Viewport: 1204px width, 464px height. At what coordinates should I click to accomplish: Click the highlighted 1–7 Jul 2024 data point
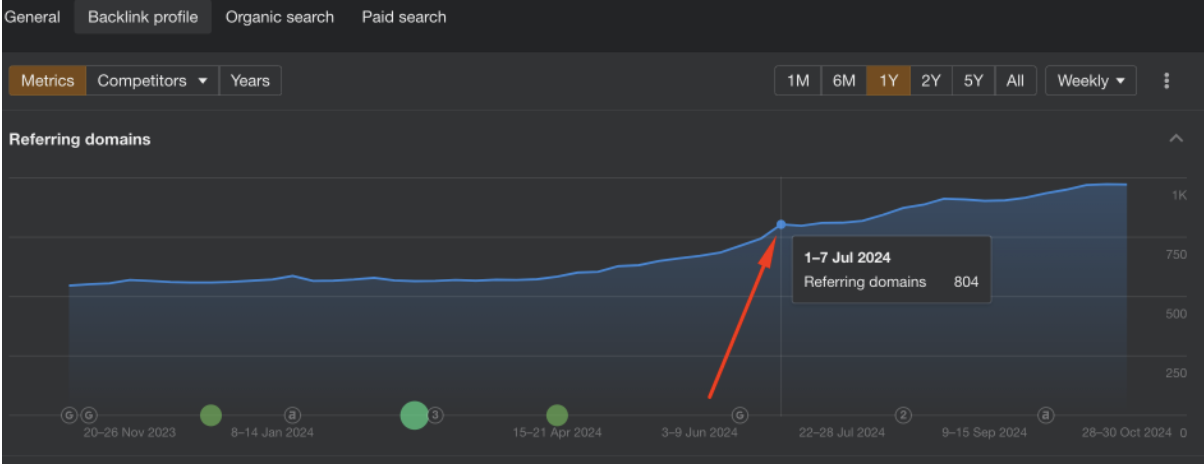781,224
